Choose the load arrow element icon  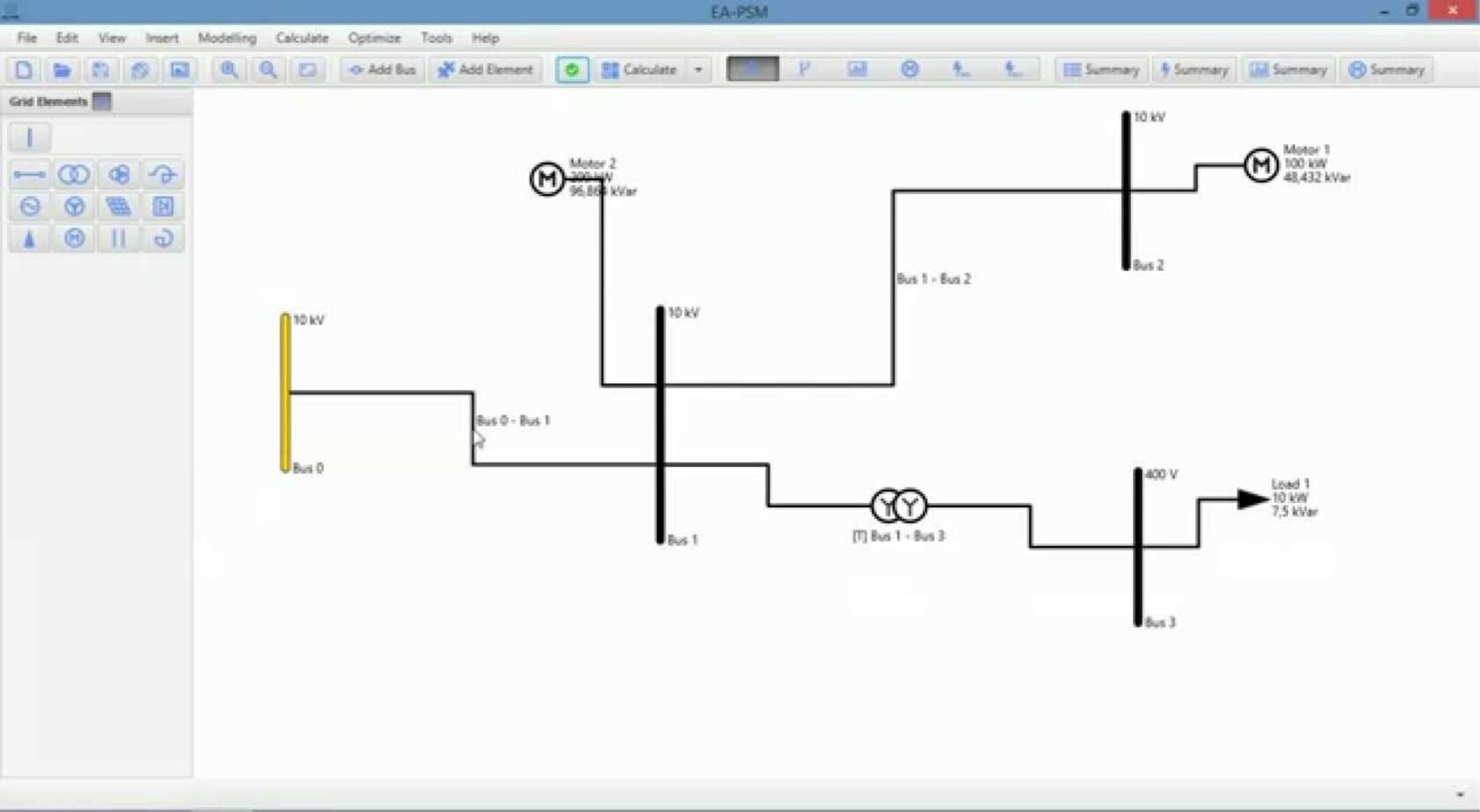[x=29, y=239]
